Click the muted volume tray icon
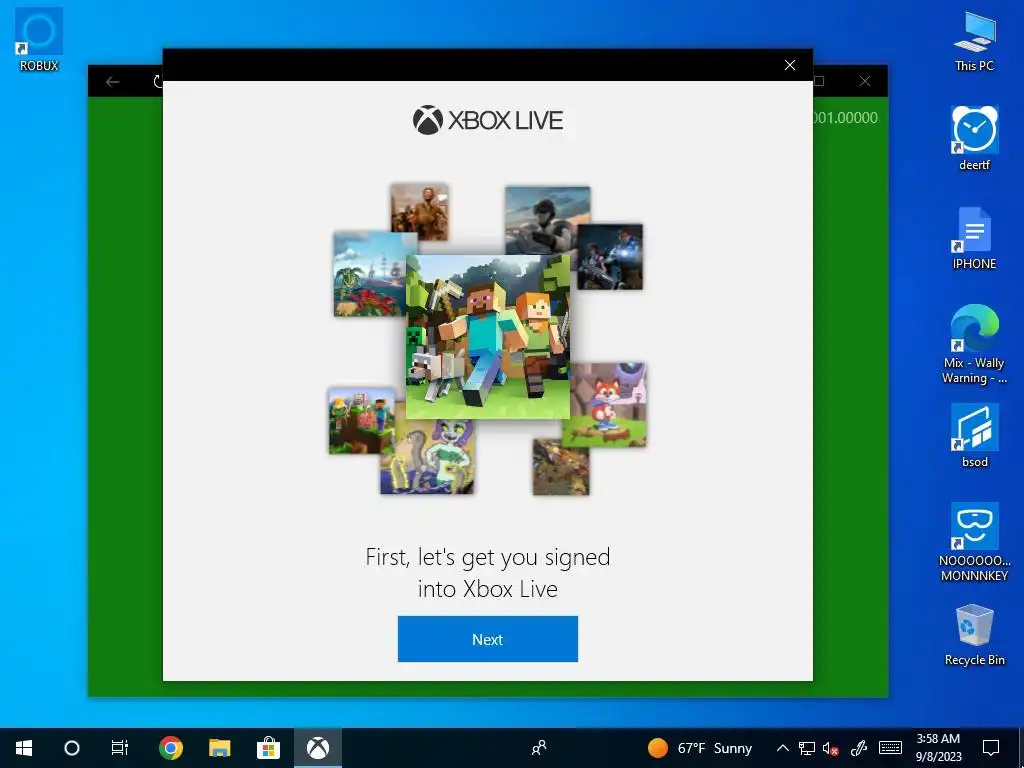 (831, 748)
